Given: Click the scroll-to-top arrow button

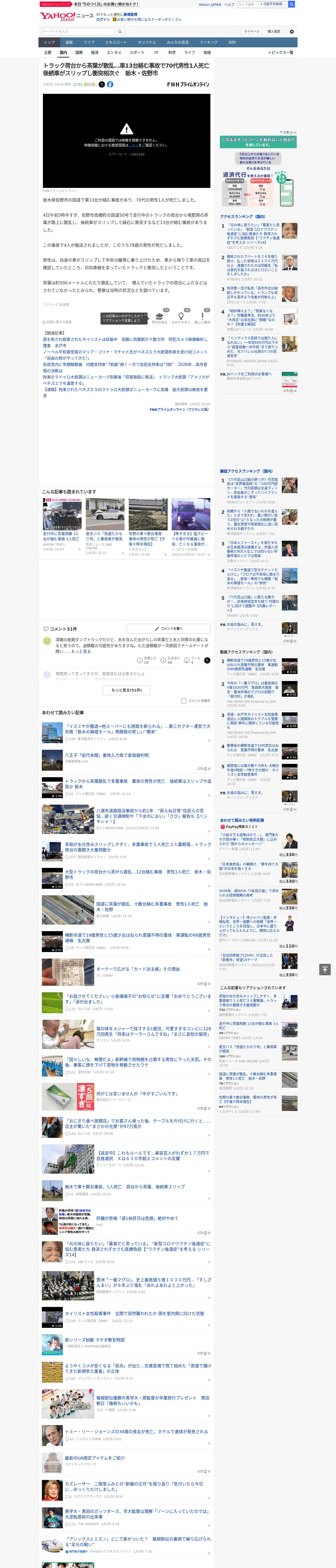Looking at the screenshot, I should tap(325, 969).
